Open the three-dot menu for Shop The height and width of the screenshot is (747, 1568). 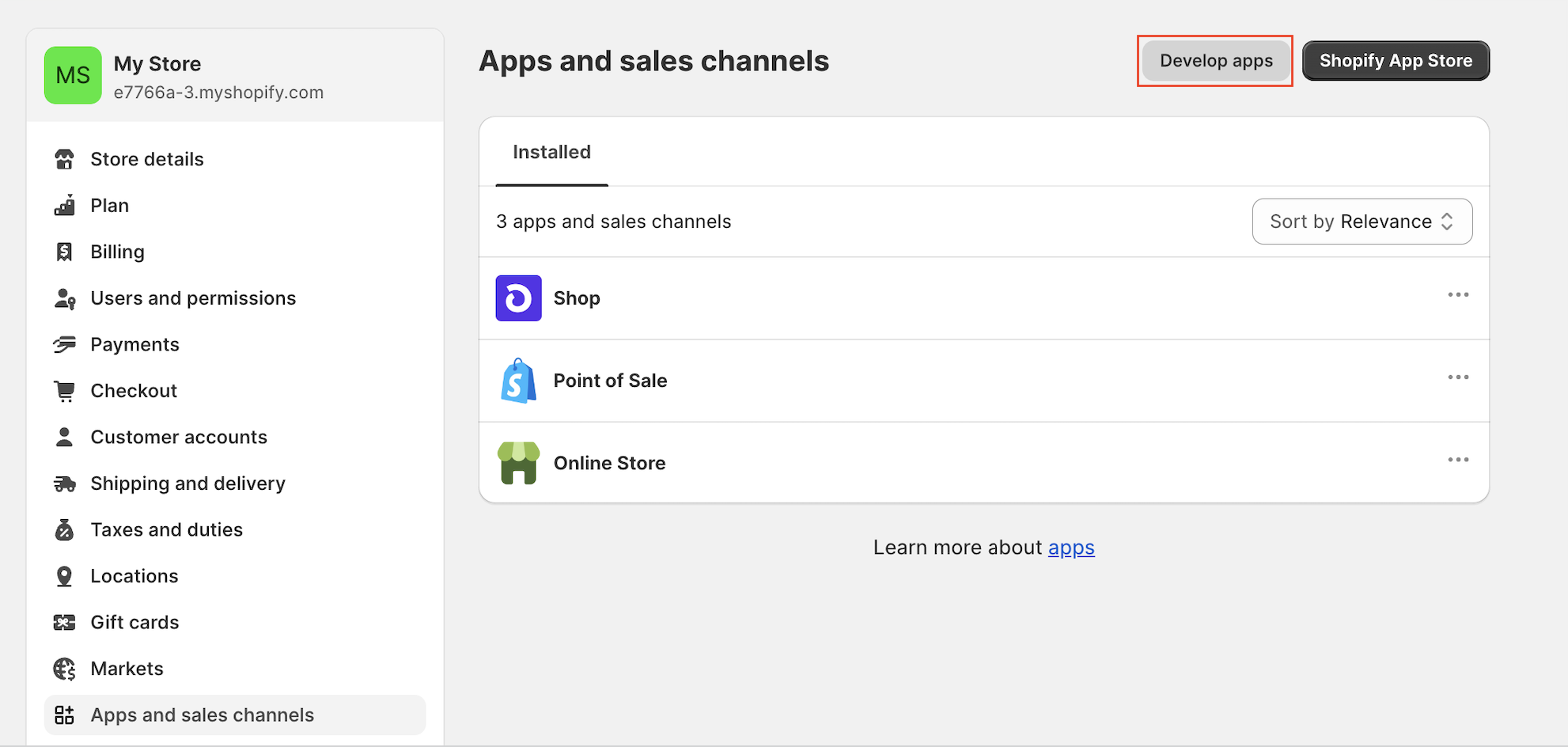pyautogui.click(x=1457, y=295)
